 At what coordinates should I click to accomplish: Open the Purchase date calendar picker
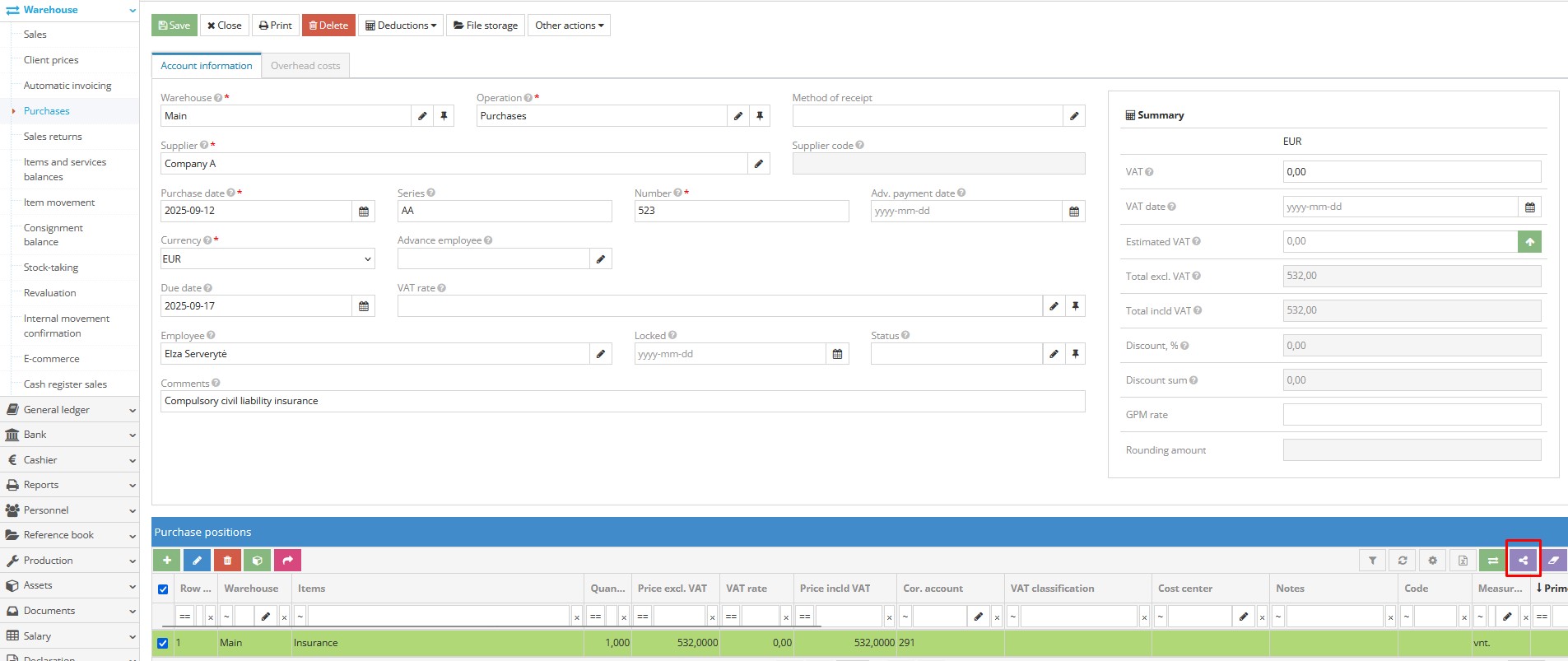pos(364,212)
